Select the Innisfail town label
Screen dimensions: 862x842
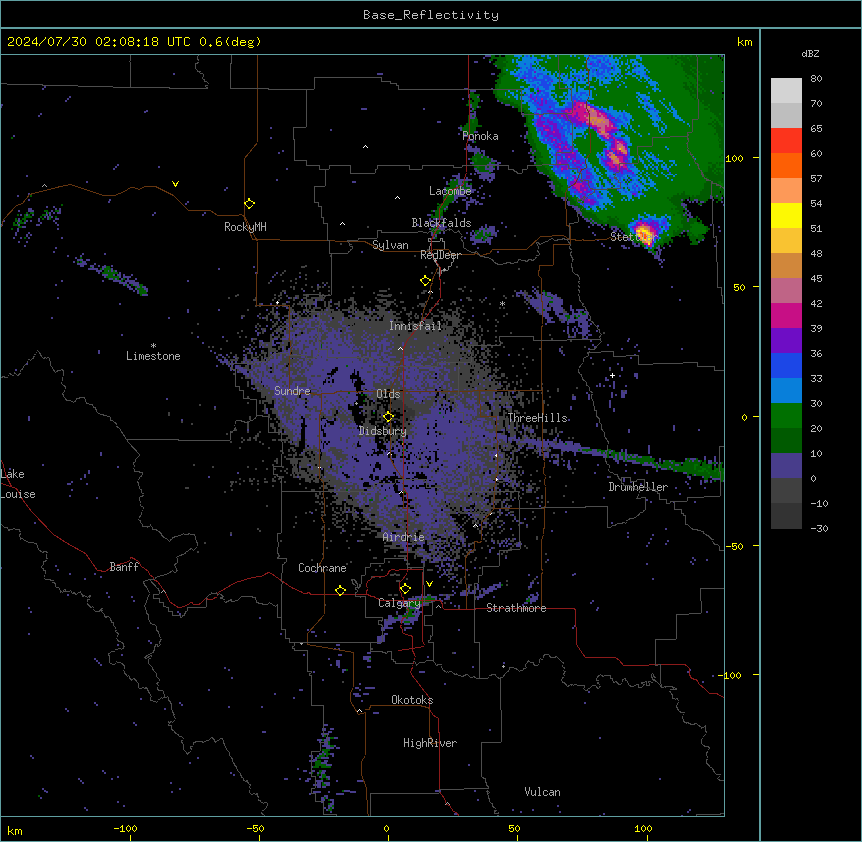coord(415,326)
